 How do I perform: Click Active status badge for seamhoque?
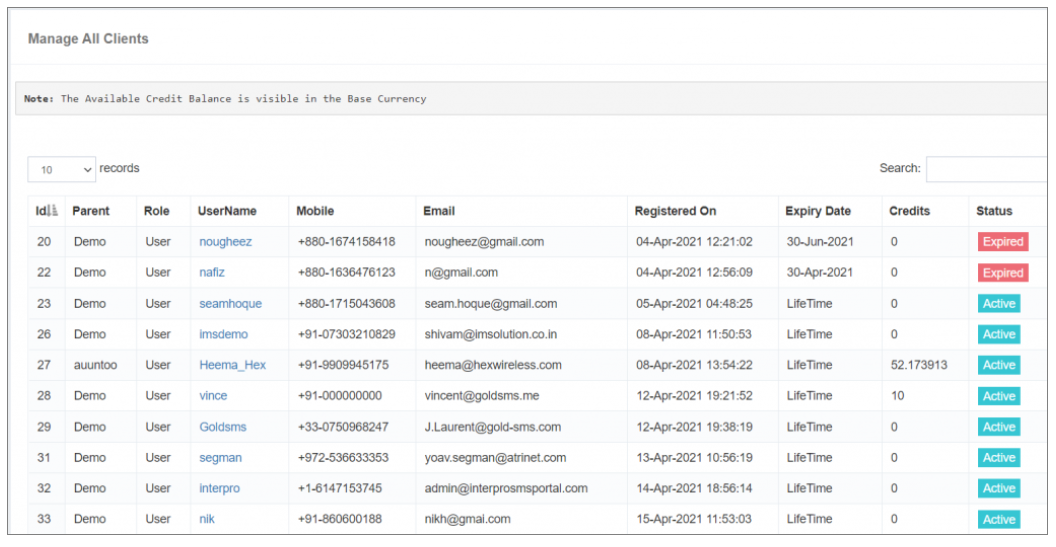[x=999, y=304]
